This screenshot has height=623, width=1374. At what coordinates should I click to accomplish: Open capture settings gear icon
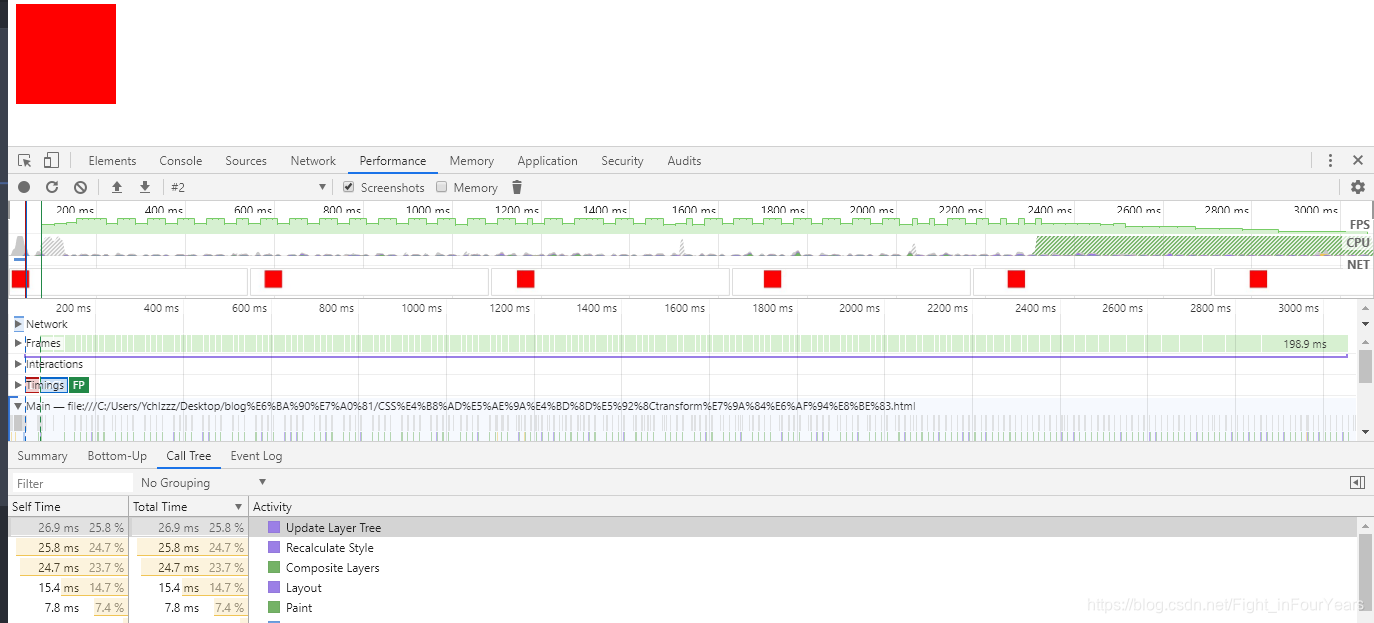tap(1357, 187)
